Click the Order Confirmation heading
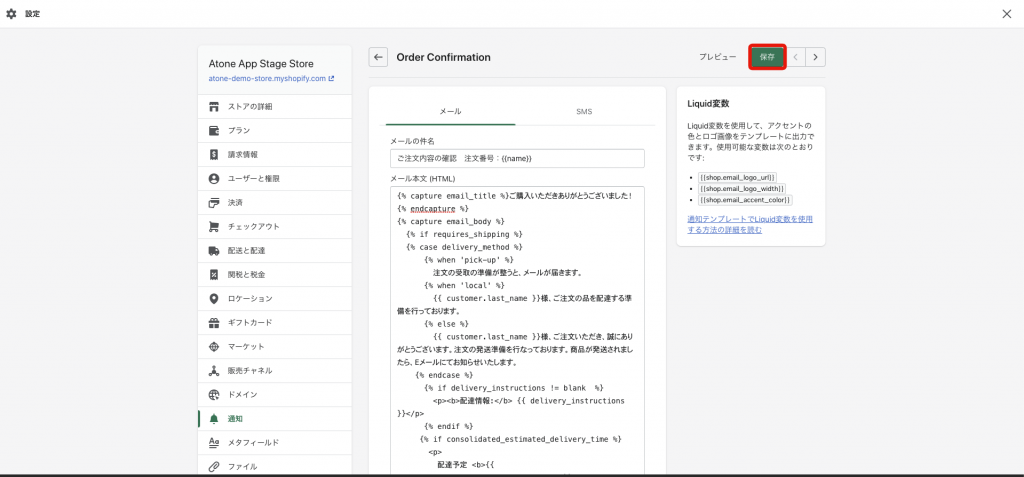The width and height of the screenshot is (1024, 477). [443, 57]
